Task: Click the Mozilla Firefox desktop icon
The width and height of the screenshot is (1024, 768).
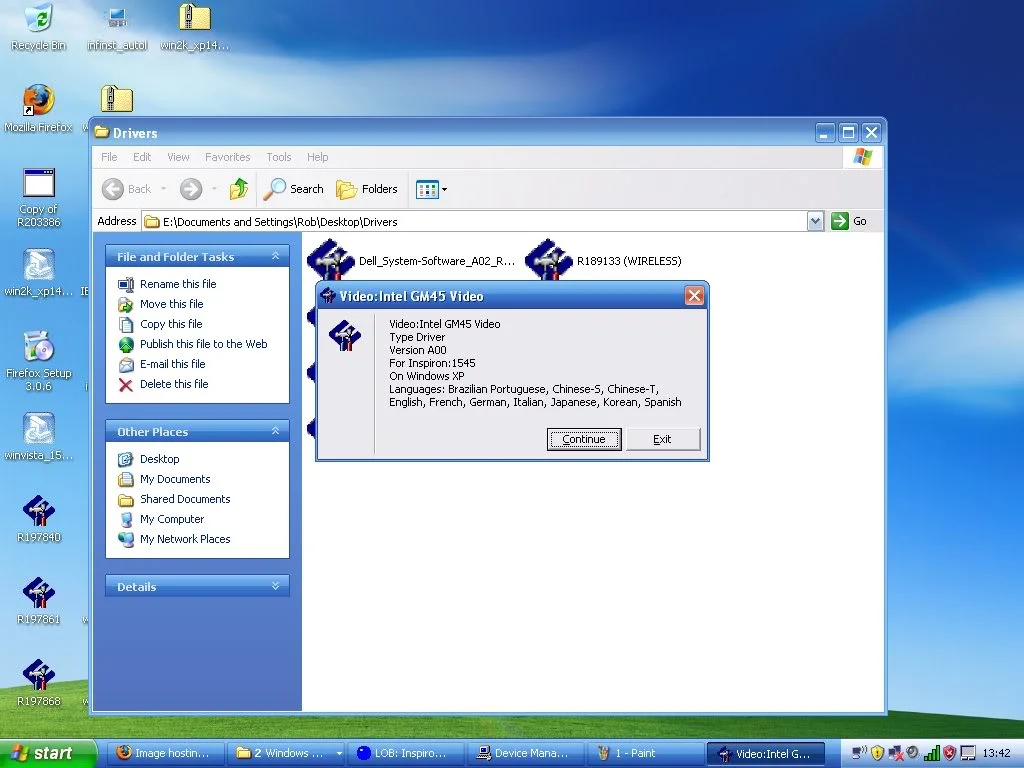Action: coord(39,108)
